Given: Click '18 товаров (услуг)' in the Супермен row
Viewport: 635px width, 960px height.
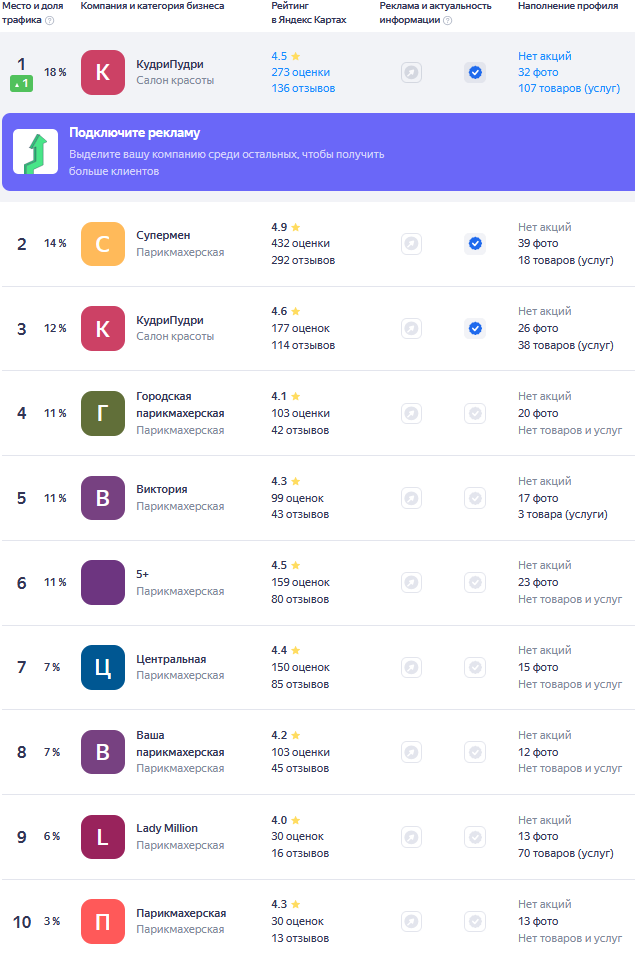Looking at the screenshot, I should [x=566, y=260].
